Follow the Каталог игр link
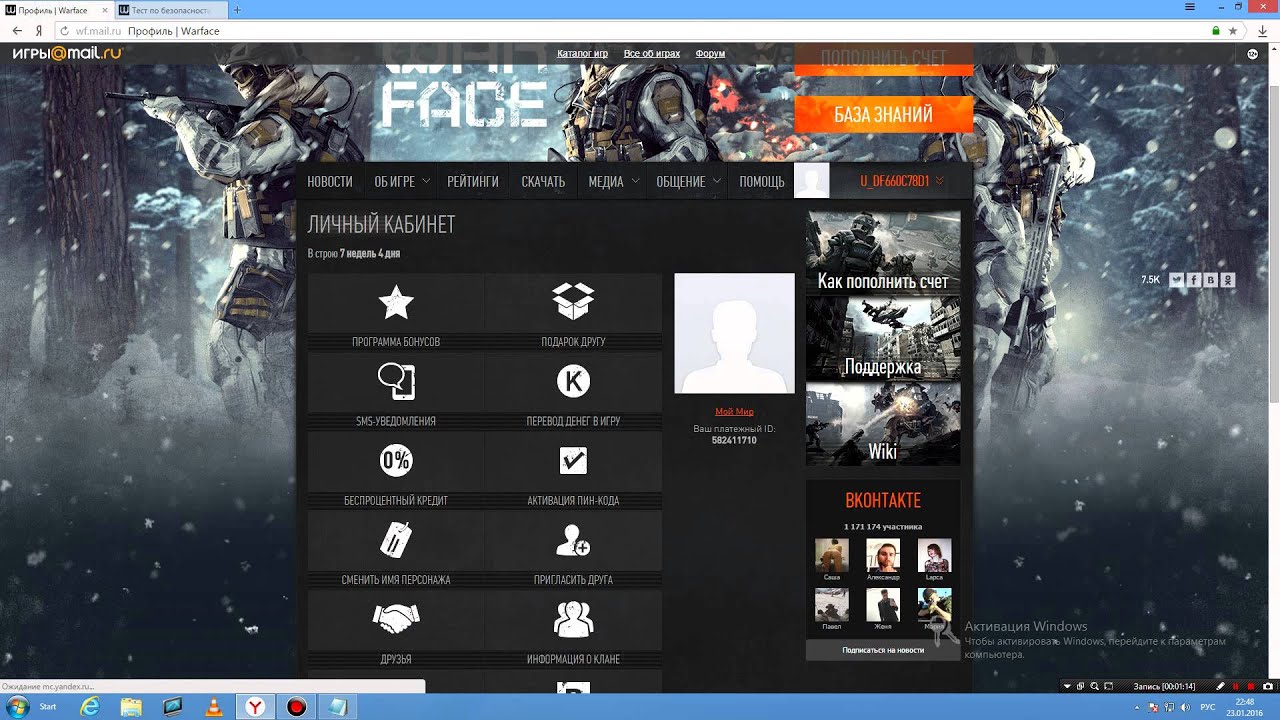The image size is (1280, 720). click(582, 53)
